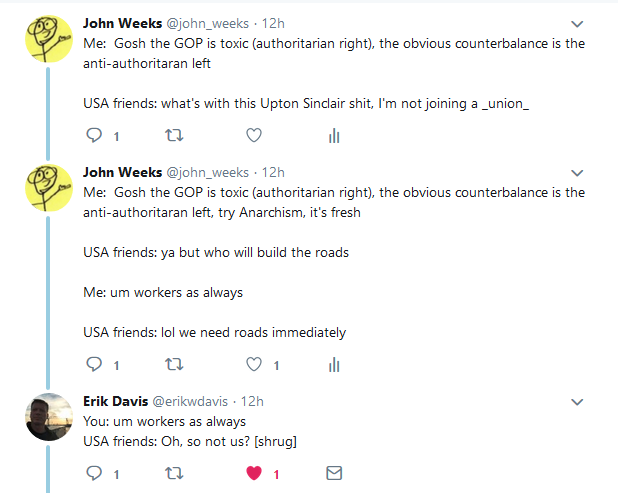
Task: Like the Anarchism roads tweet
Action: point(254,365)
